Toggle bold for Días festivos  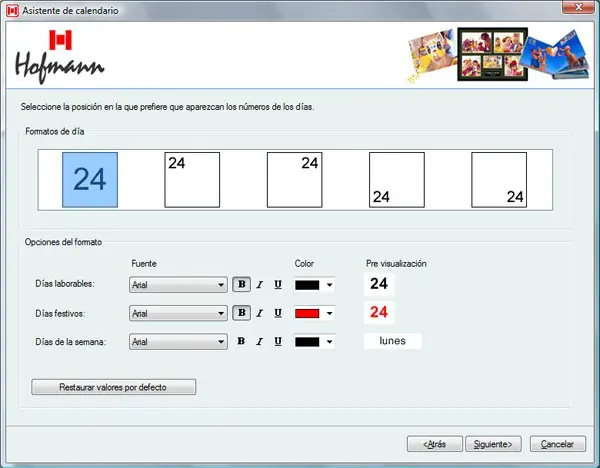(x=241, y=313)
